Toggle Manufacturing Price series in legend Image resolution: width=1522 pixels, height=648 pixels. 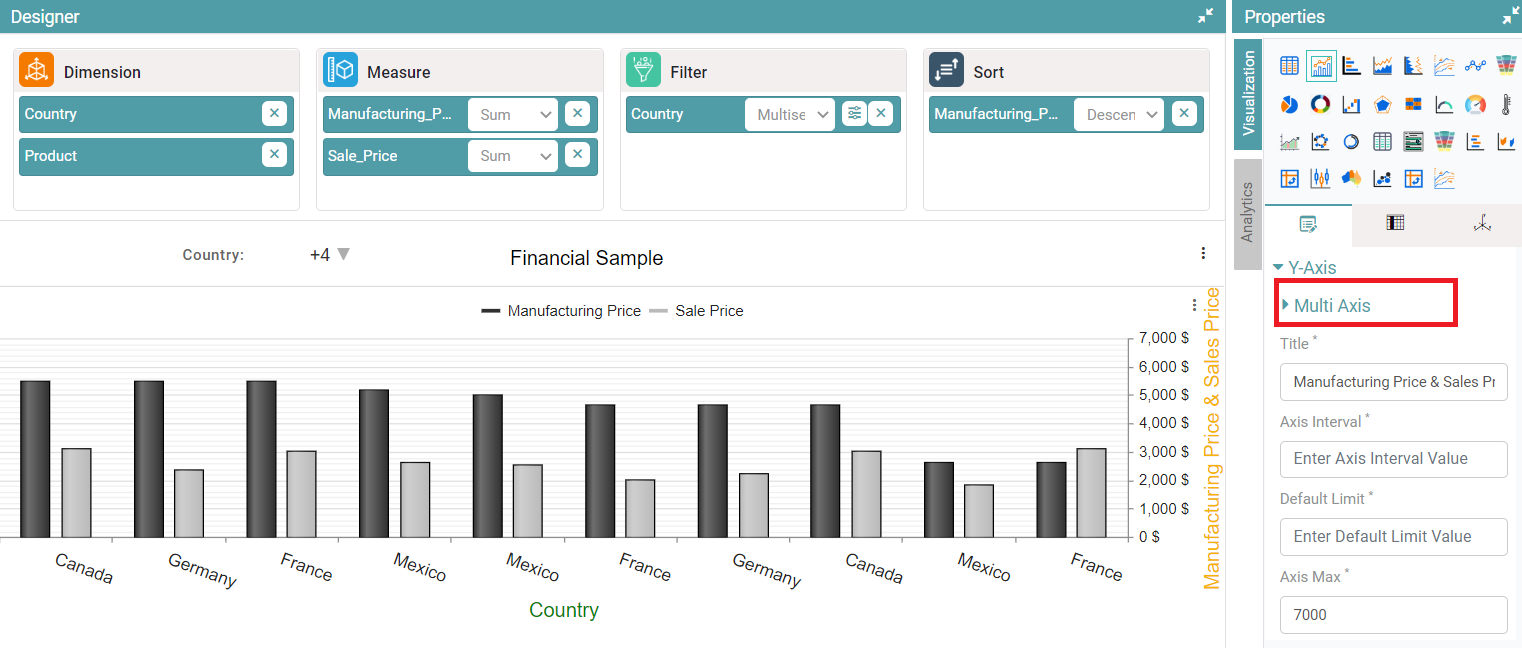(561, 311)
